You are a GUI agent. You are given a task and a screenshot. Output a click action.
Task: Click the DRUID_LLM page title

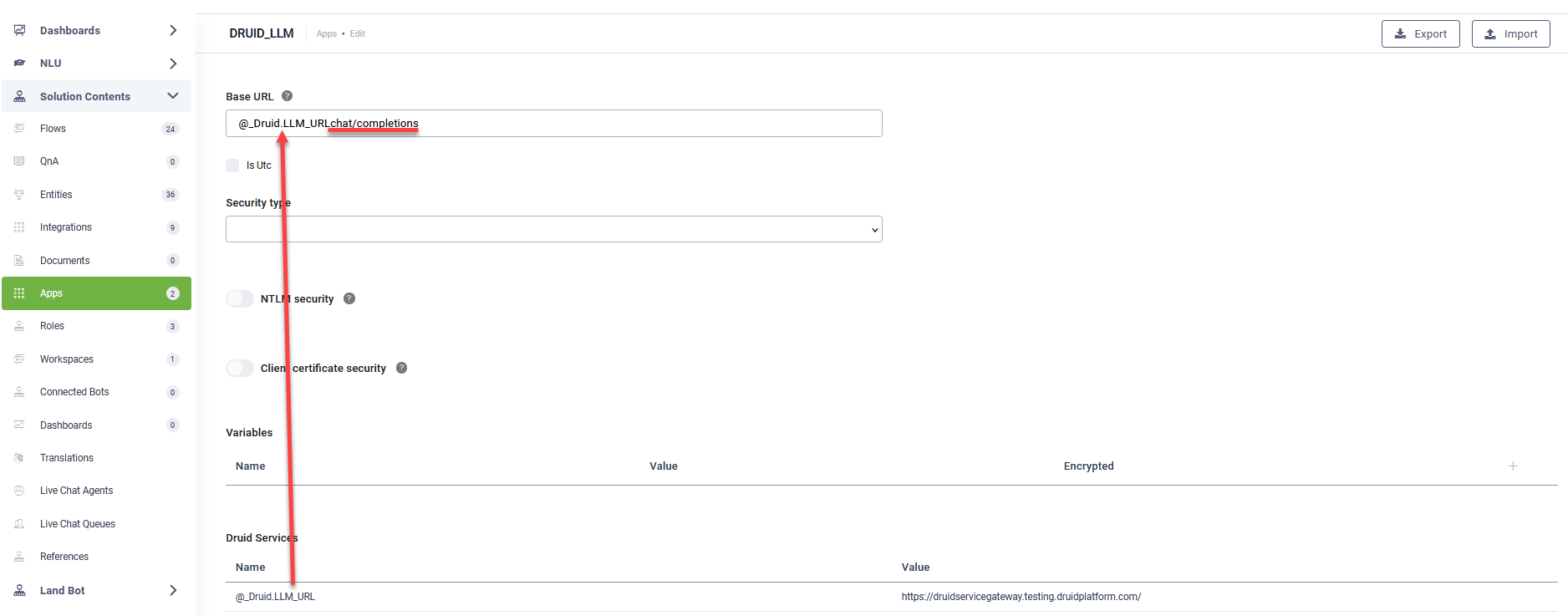[x=262, y=33]
